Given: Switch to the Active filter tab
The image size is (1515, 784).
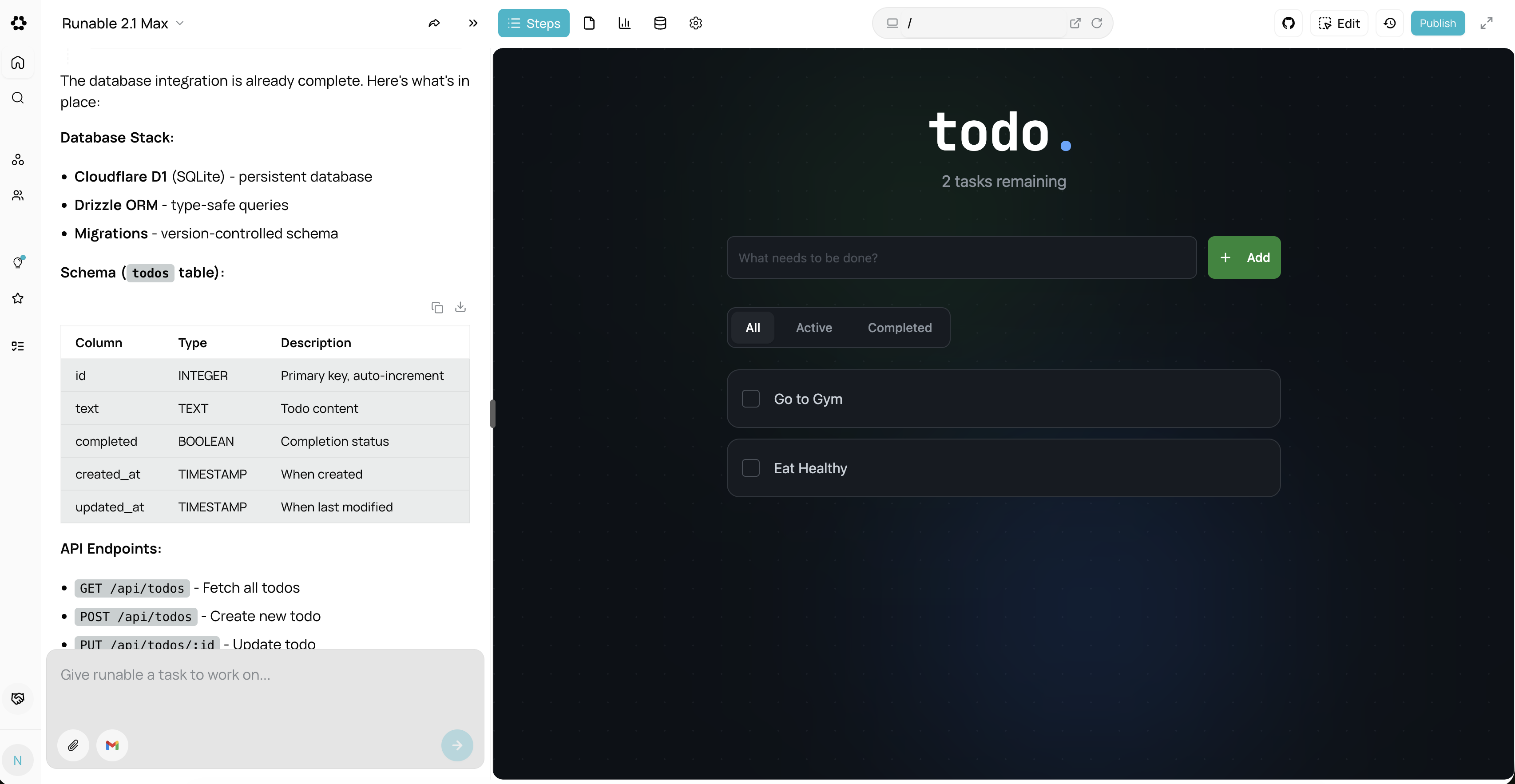Looking at the screenshot, I should 813,328.
